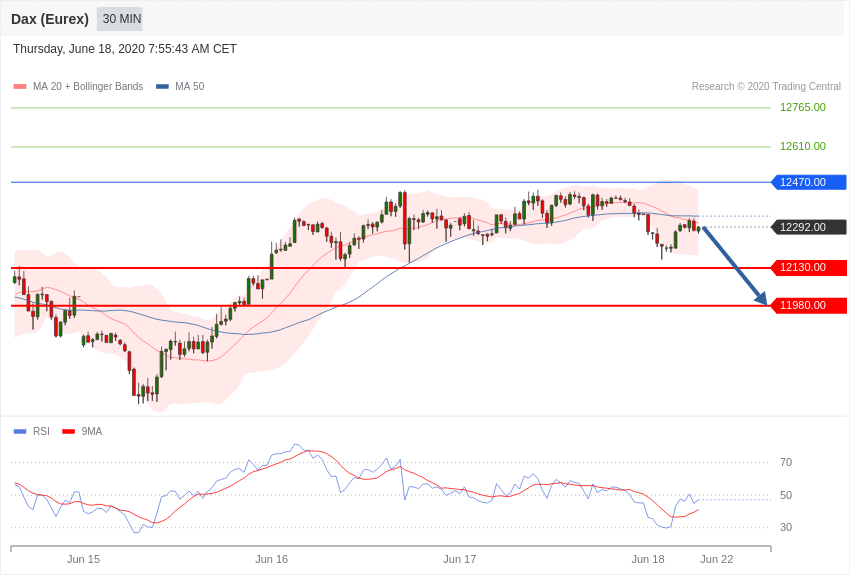Click the Jun 22 date axis label
The image size is (850, 576).
[x=717, y=559]
